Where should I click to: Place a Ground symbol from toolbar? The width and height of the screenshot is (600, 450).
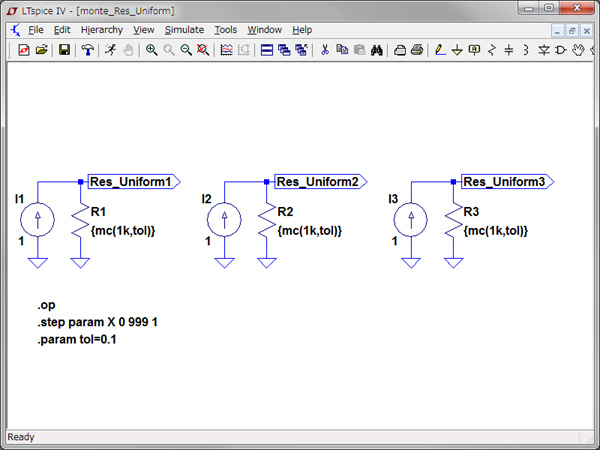tap(456, 50)
